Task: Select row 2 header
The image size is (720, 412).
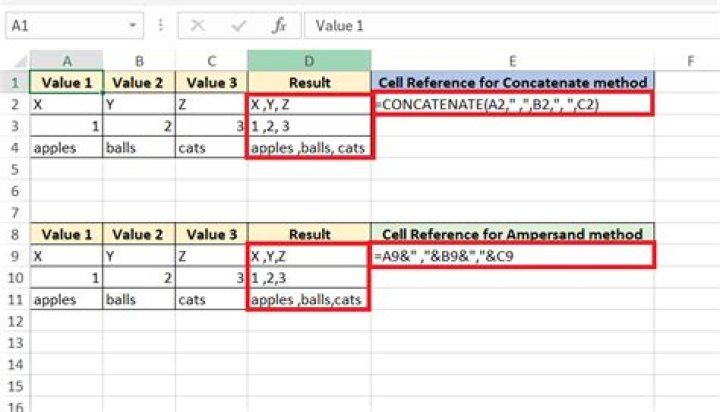Action: 15,104
